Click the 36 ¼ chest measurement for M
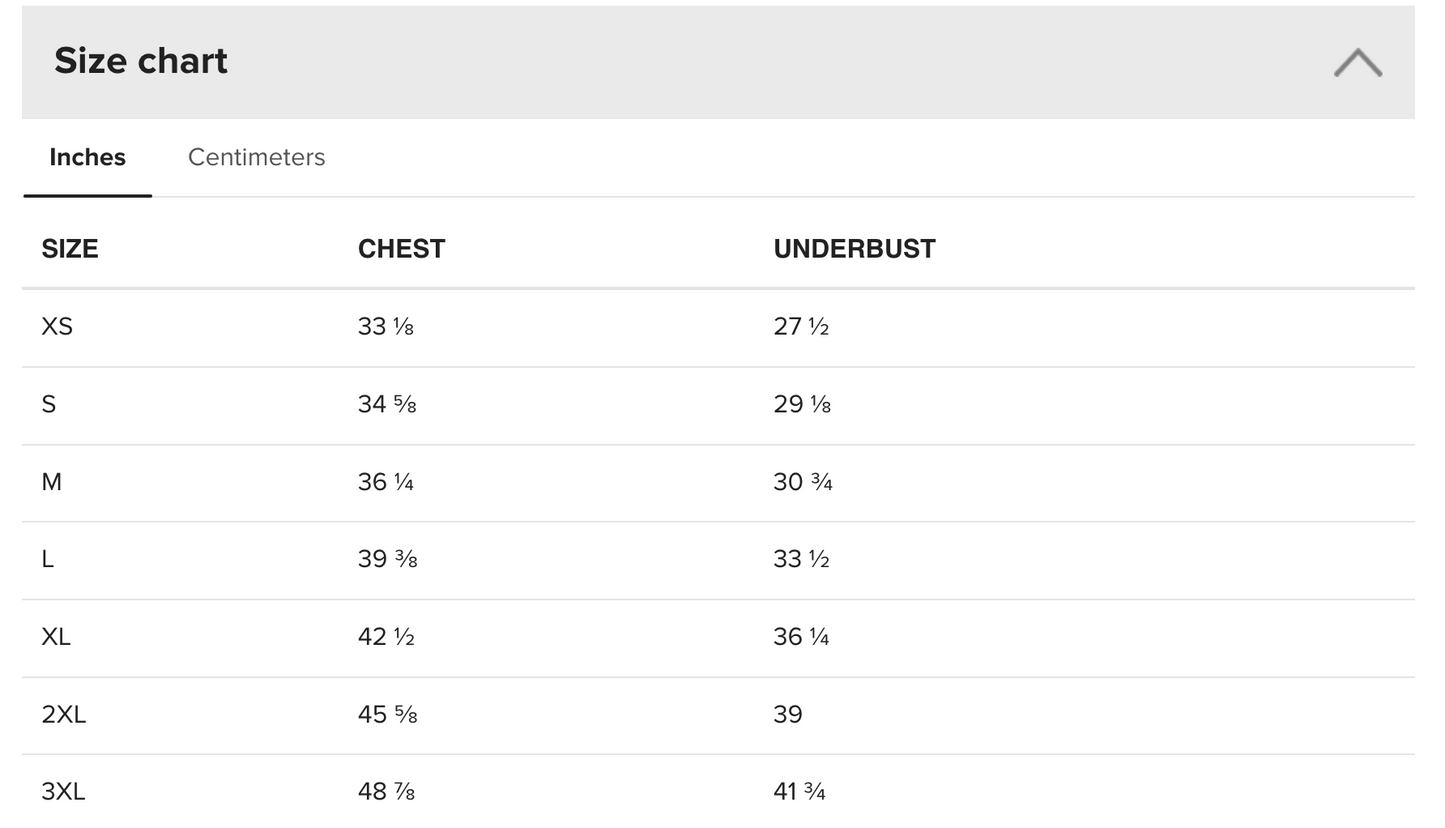 click(x=386, y=482)
